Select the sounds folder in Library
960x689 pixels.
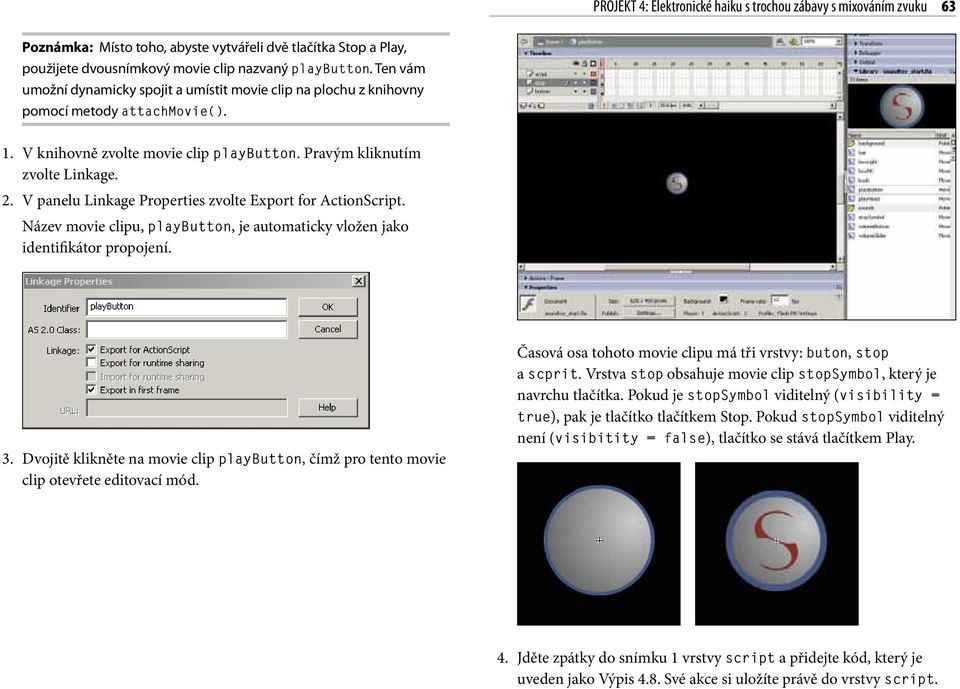(x=900, y=208)
